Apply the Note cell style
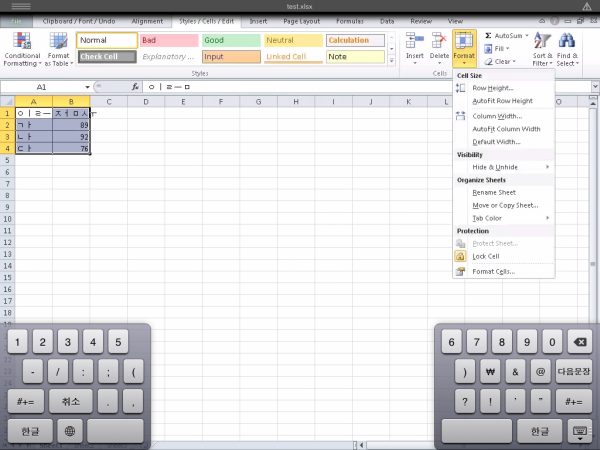 355,57
